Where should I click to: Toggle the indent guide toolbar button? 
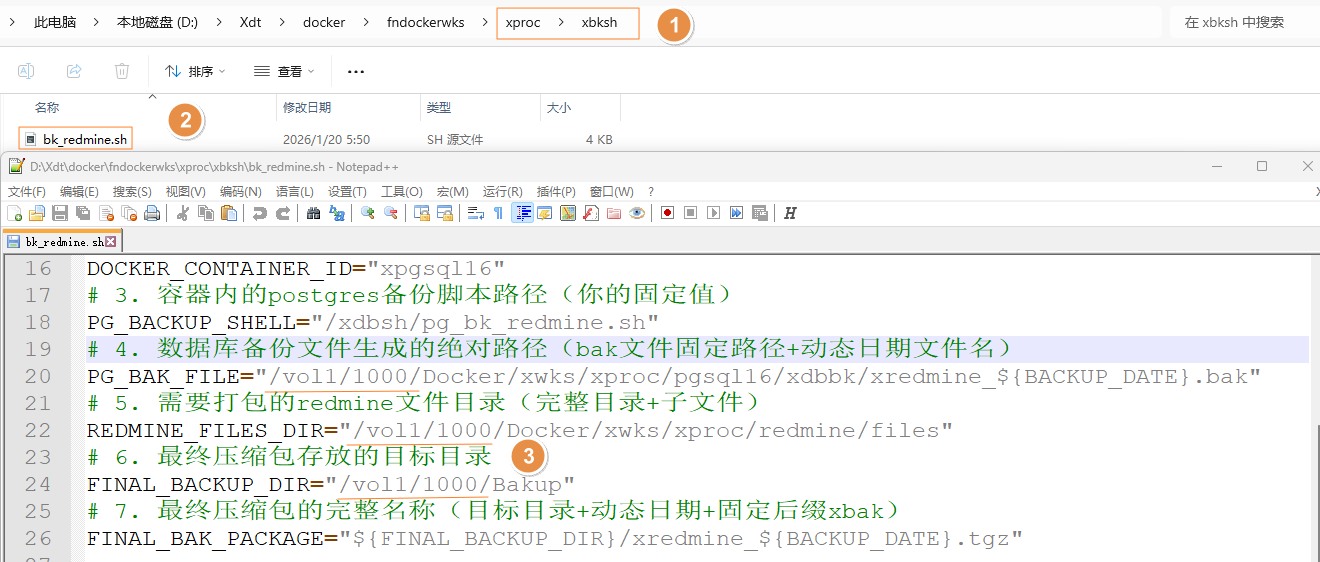[x=522, y=213]
